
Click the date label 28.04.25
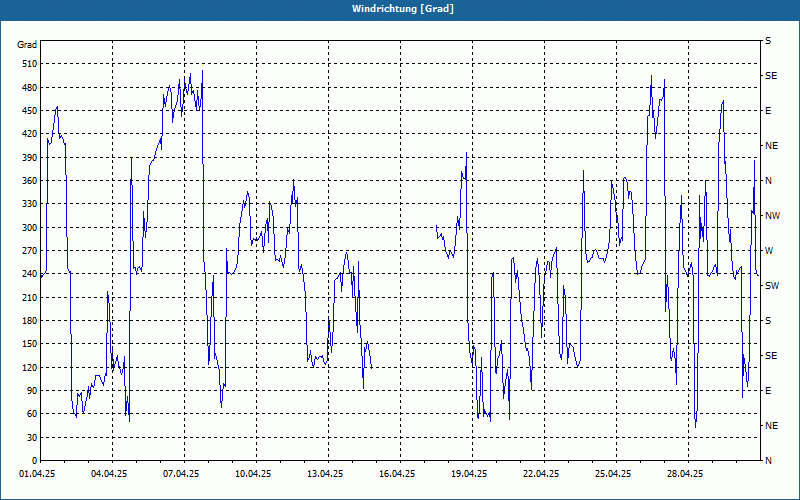click(x=685, y=474)
